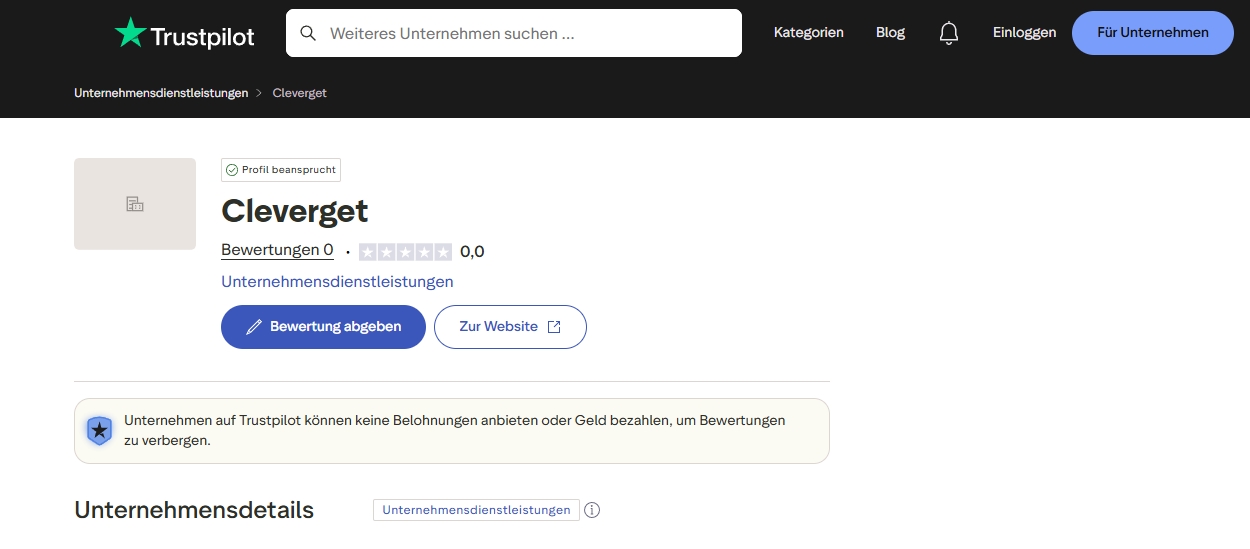Screen dimensions: 1250x549
Task: Click the shield star icon in notice
Action: click(99, 431)
